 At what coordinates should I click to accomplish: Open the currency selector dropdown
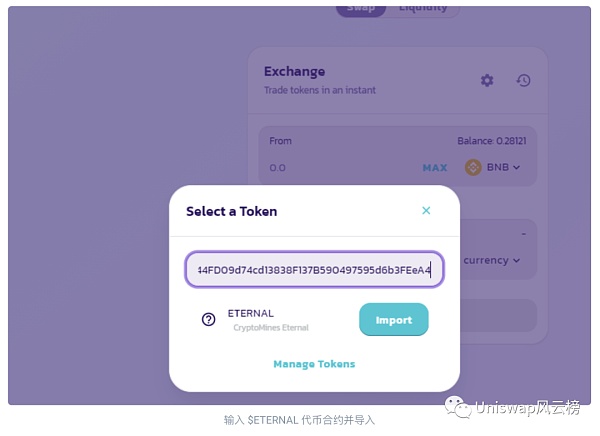pos(492,260)
